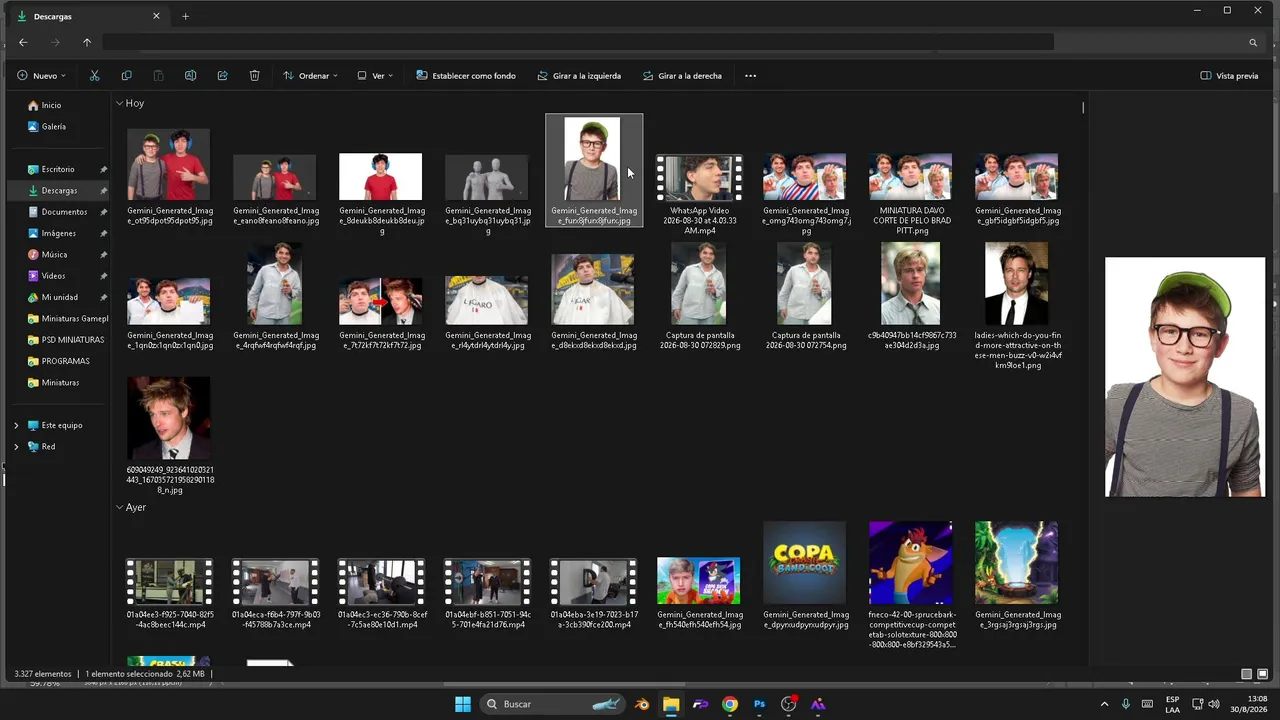Expand the Red tree node

(16, 447)
